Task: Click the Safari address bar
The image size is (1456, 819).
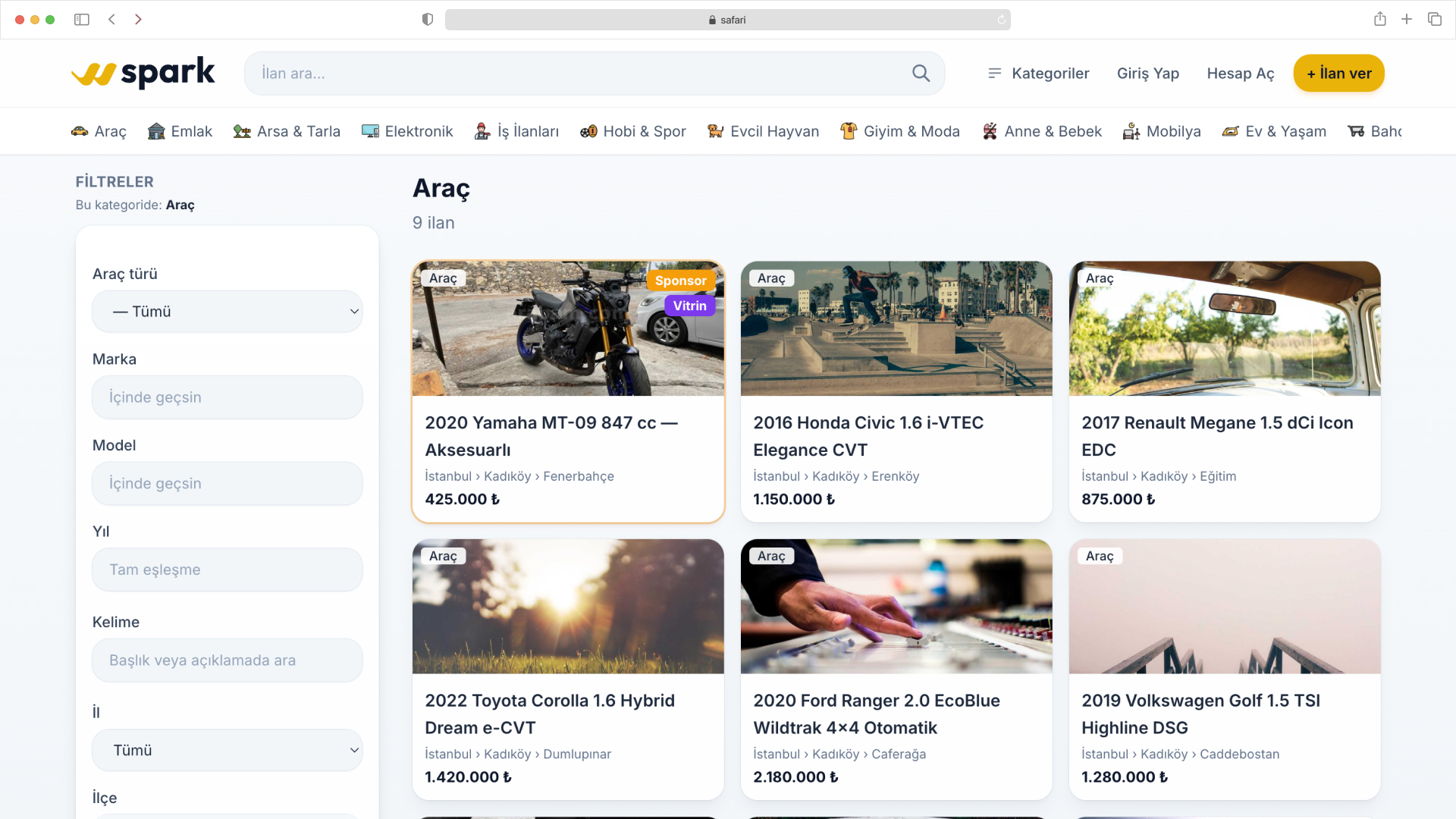Action: [727, 20]
